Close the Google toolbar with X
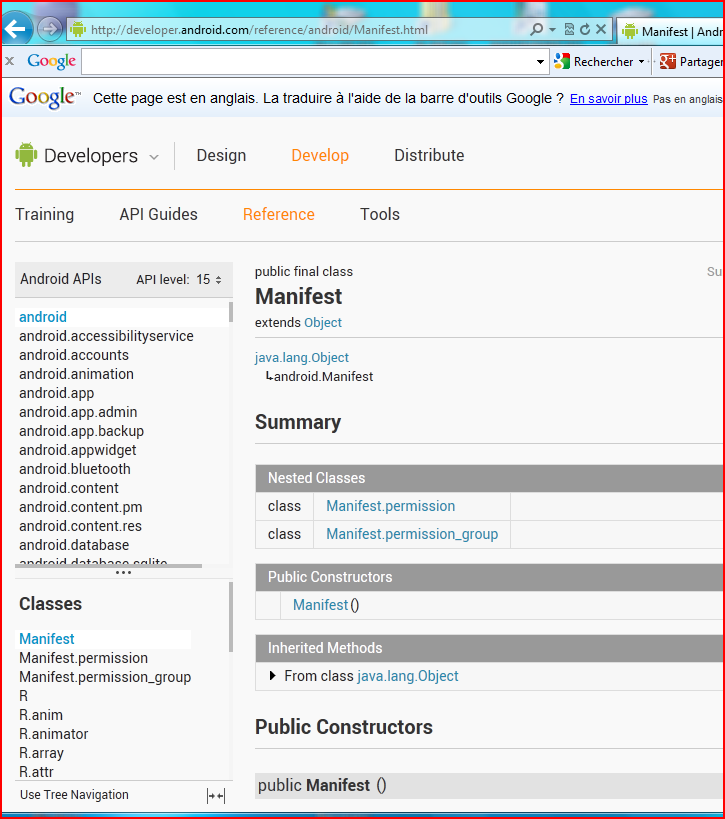Viewport: 725px width, 819px height. (x=9, y=62)
